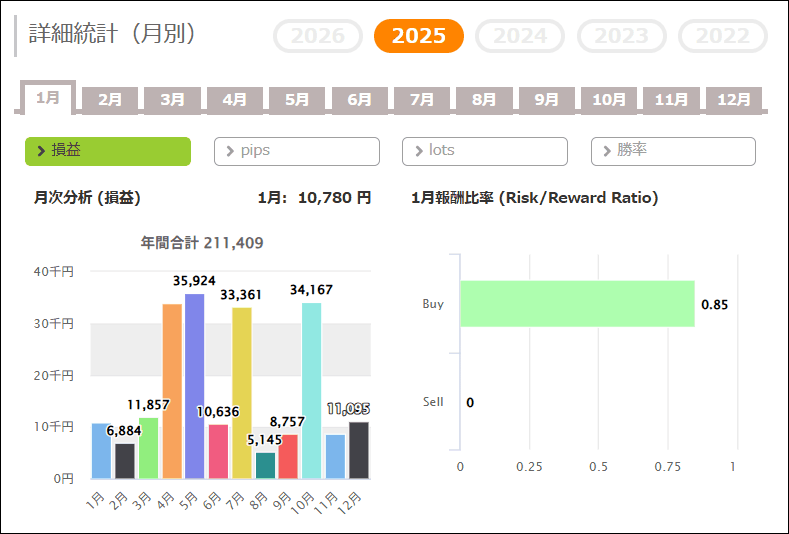The height and width of the screenshot is (534, 789).
Task: Select the 12月 month tab
Action: [x=734, y=100]
